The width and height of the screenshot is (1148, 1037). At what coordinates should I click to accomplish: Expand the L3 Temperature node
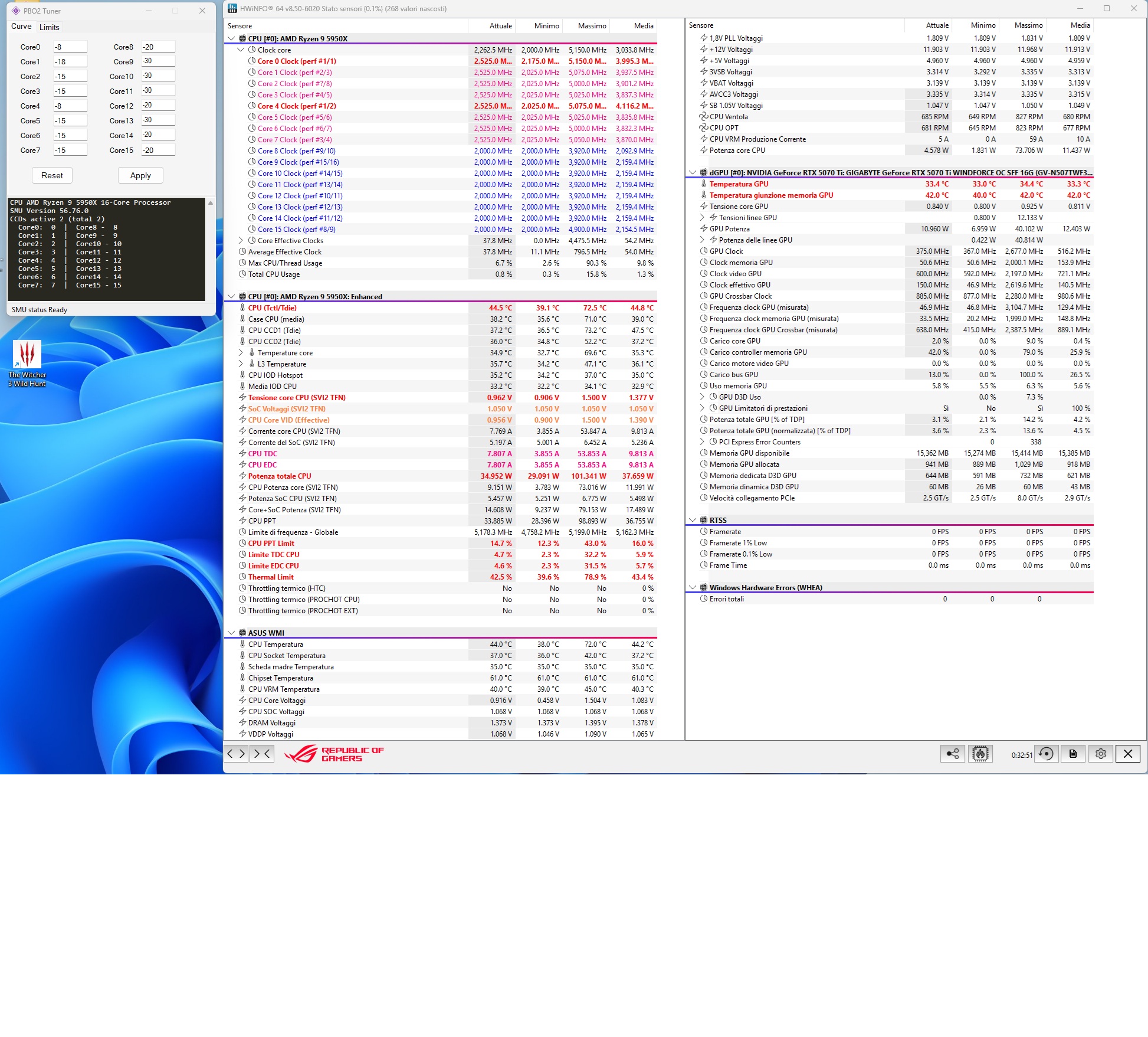tap(241, 364)
